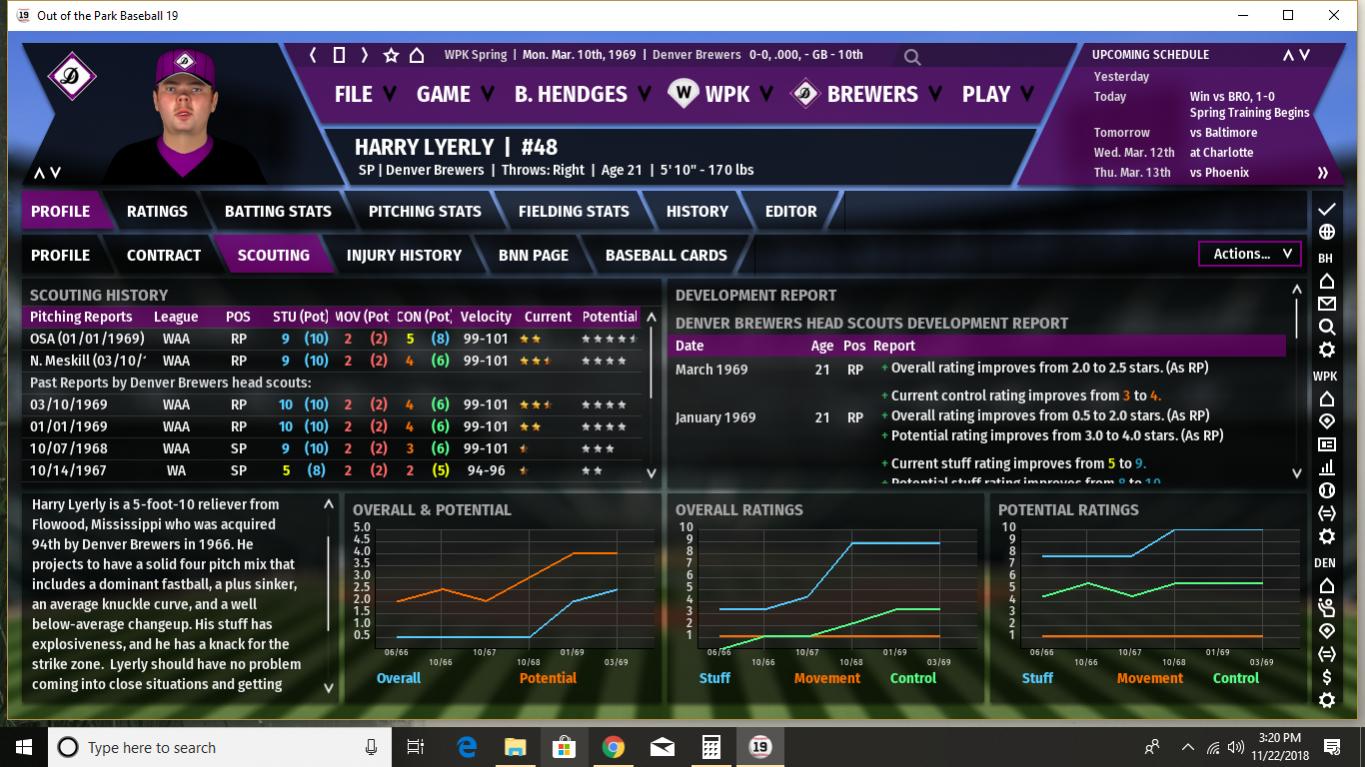Go back using the top left chevron
Screen dimensions: 1365x767
313,55
